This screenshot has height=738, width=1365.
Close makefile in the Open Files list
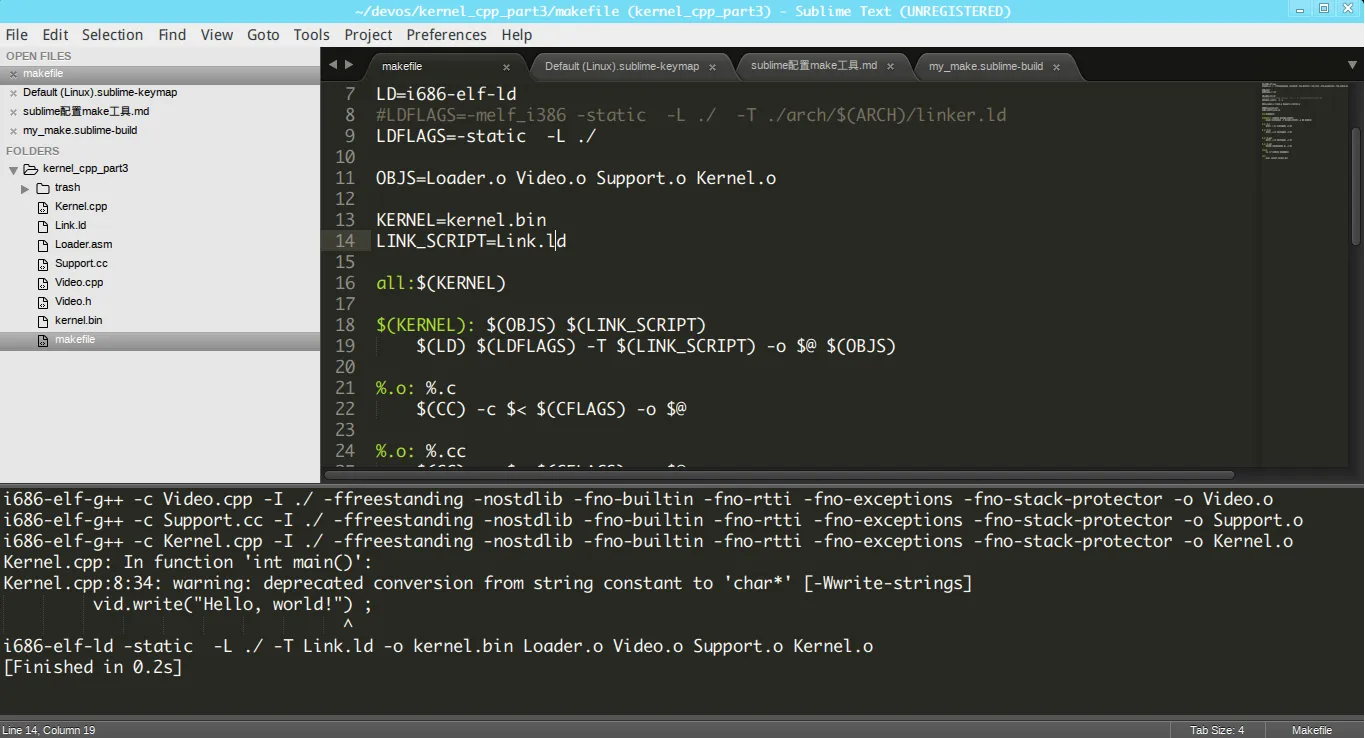(x=12, y=74)
